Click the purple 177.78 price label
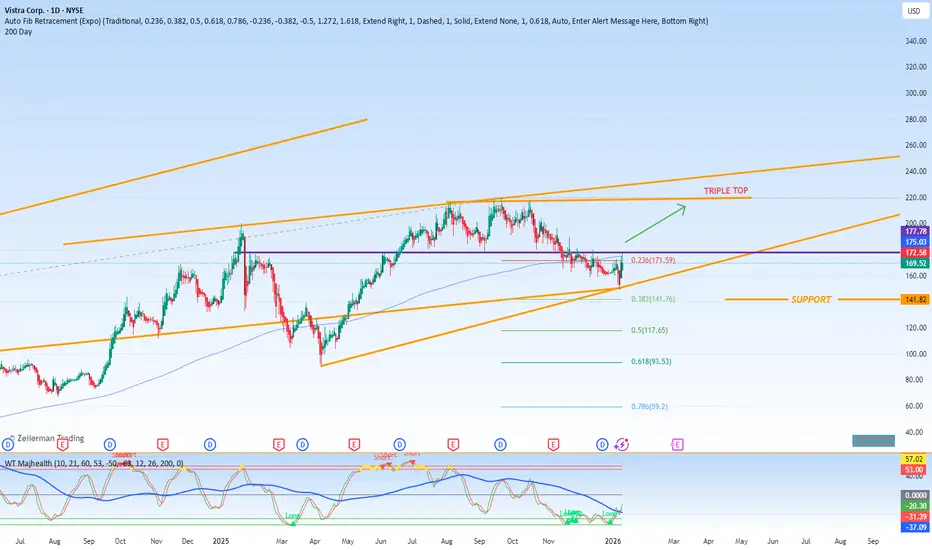This screenshot has height=550, width=932. [x=915, y=231]
